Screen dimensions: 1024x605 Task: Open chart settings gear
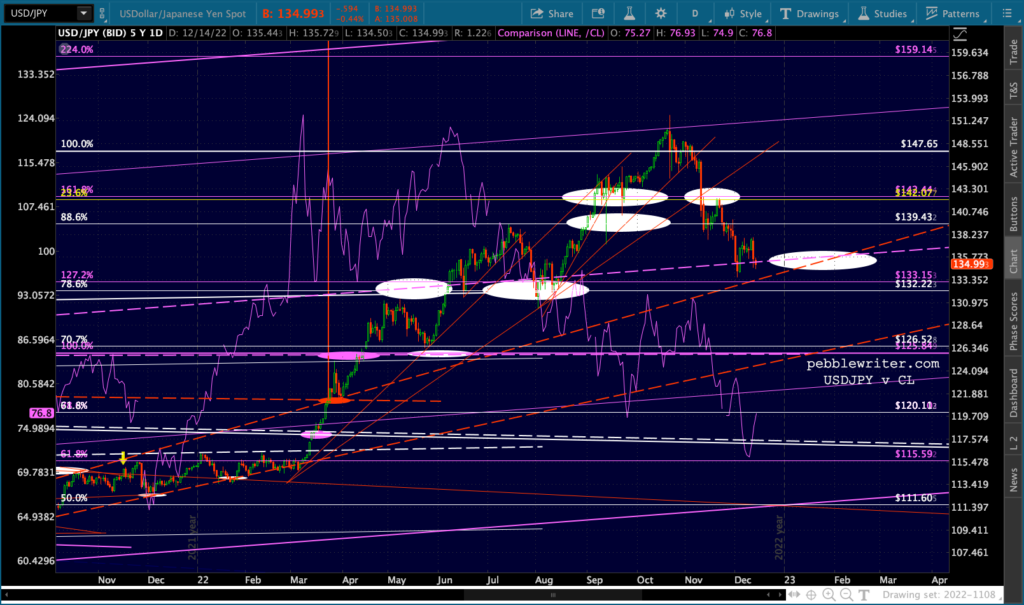click(x=661, y=13)
